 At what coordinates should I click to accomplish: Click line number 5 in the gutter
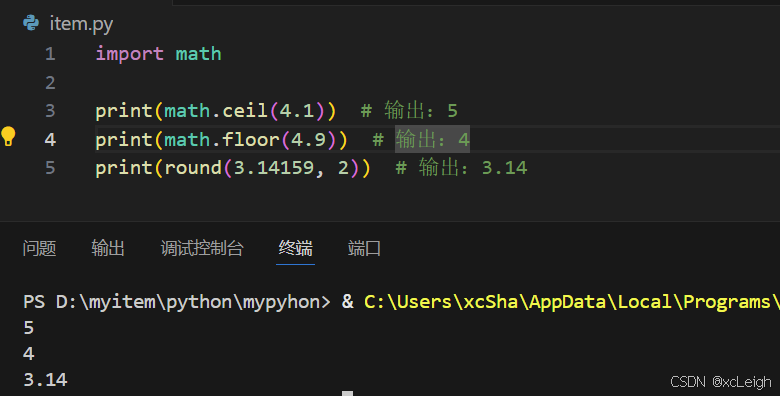coord(50,168)
